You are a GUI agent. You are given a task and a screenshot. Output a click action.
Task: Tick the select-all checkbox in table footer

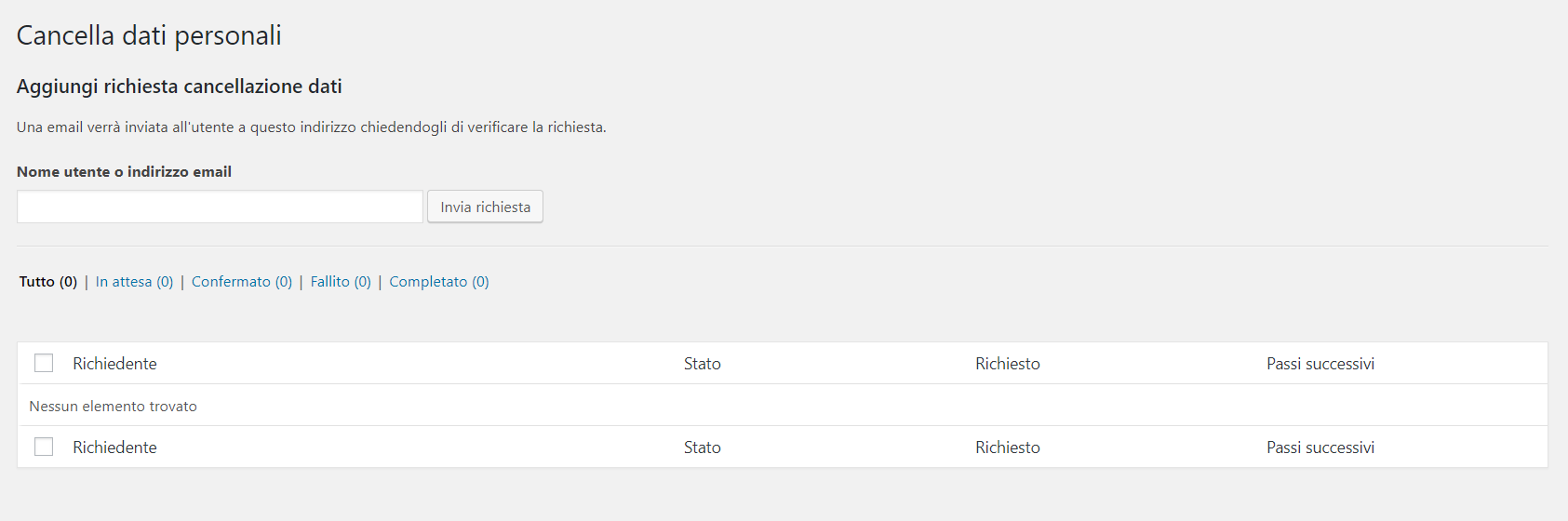[x=44, y=447]
